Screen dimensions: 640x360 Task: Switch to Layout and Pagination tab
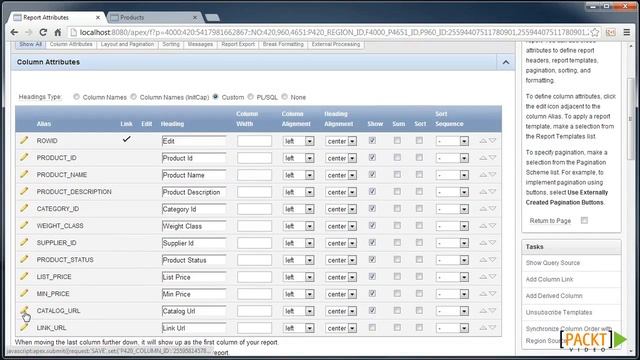click(x=127, y=44)
